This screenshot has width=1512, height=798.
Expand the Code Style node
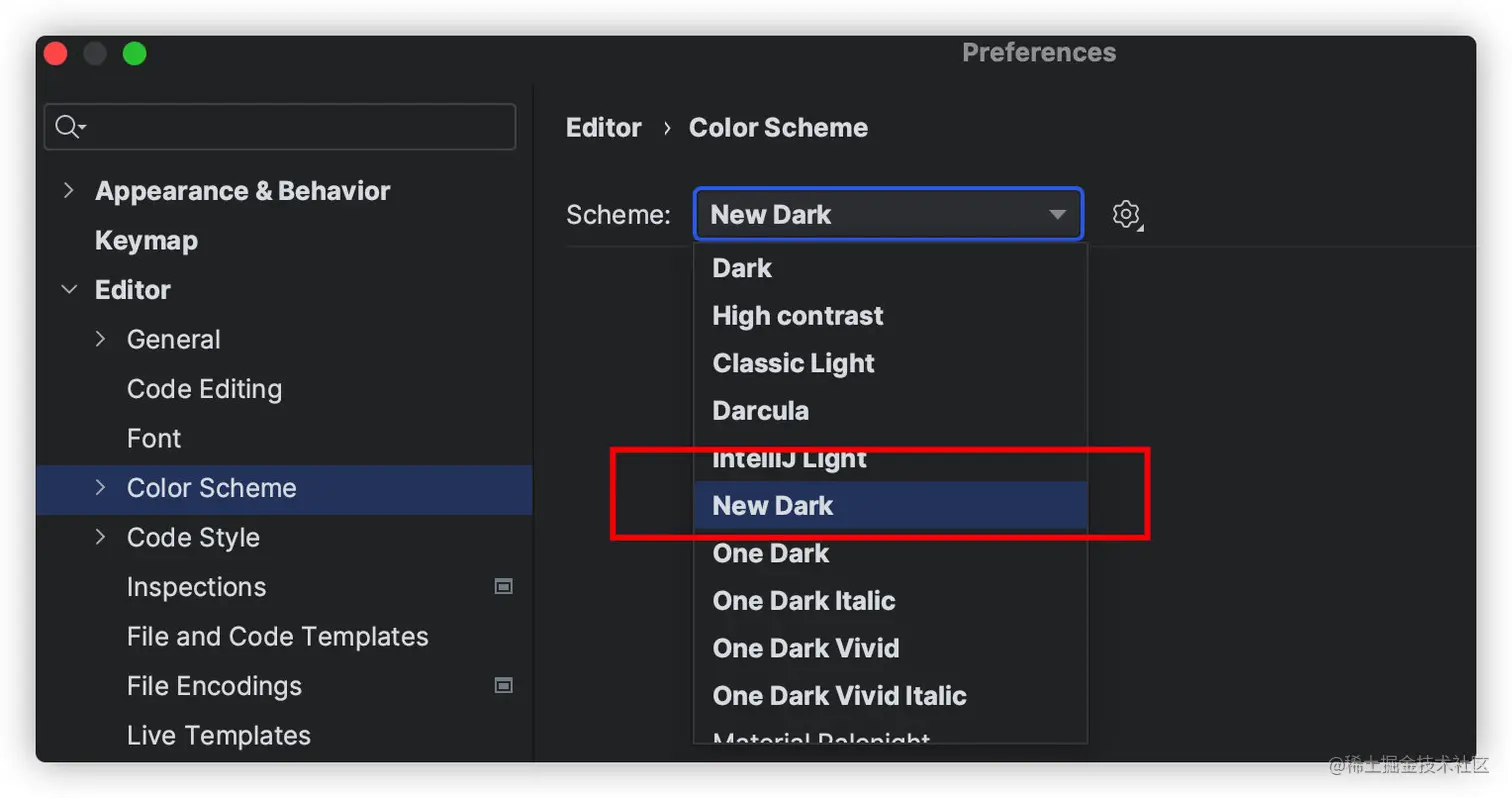coord(100,537)
